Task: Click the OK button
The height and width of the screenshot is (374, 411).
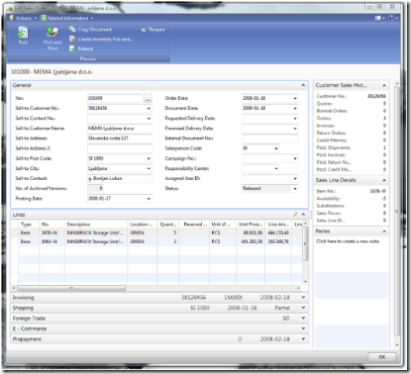Action: tap(382, 357)
